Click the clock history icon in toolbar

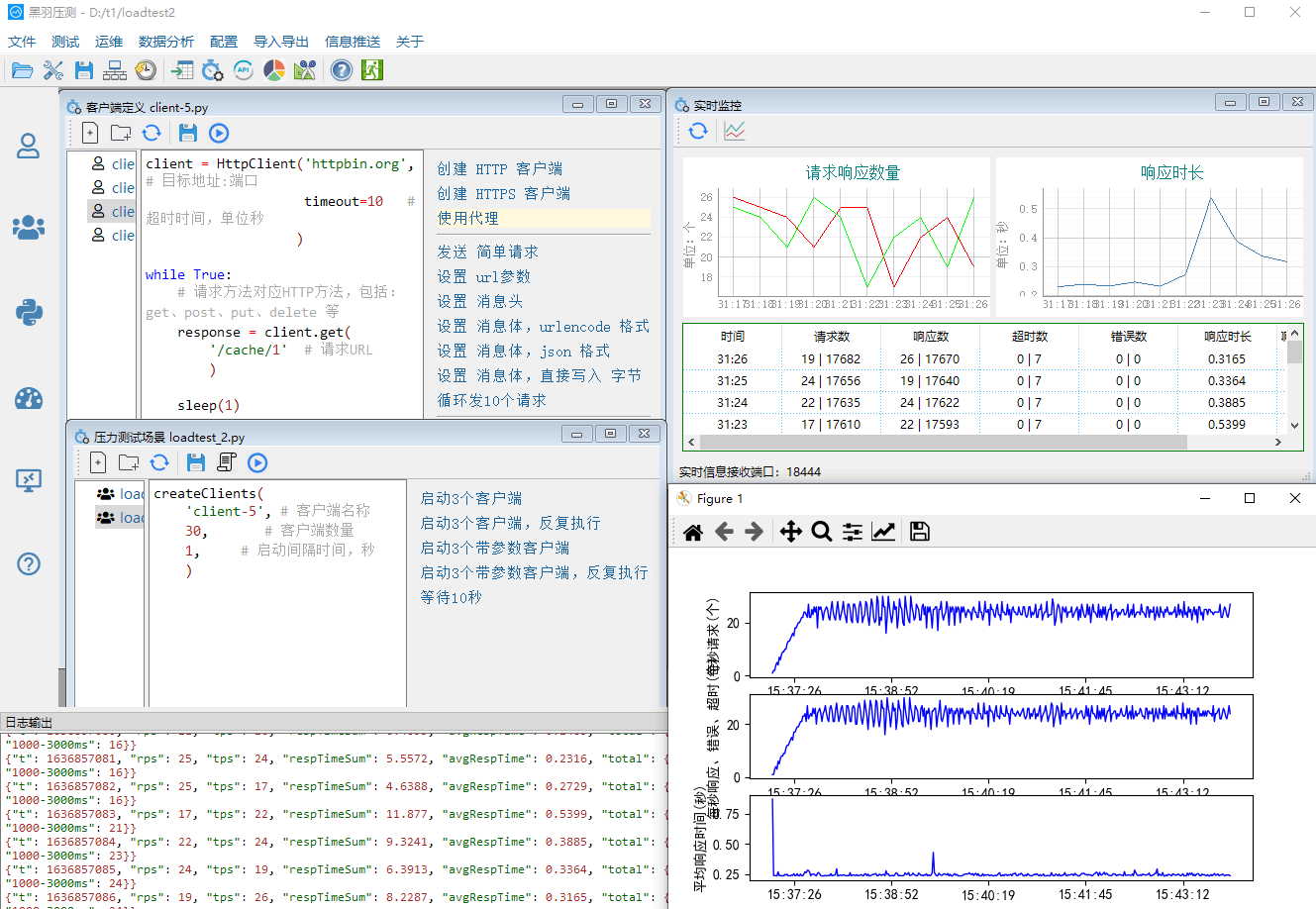146,70
